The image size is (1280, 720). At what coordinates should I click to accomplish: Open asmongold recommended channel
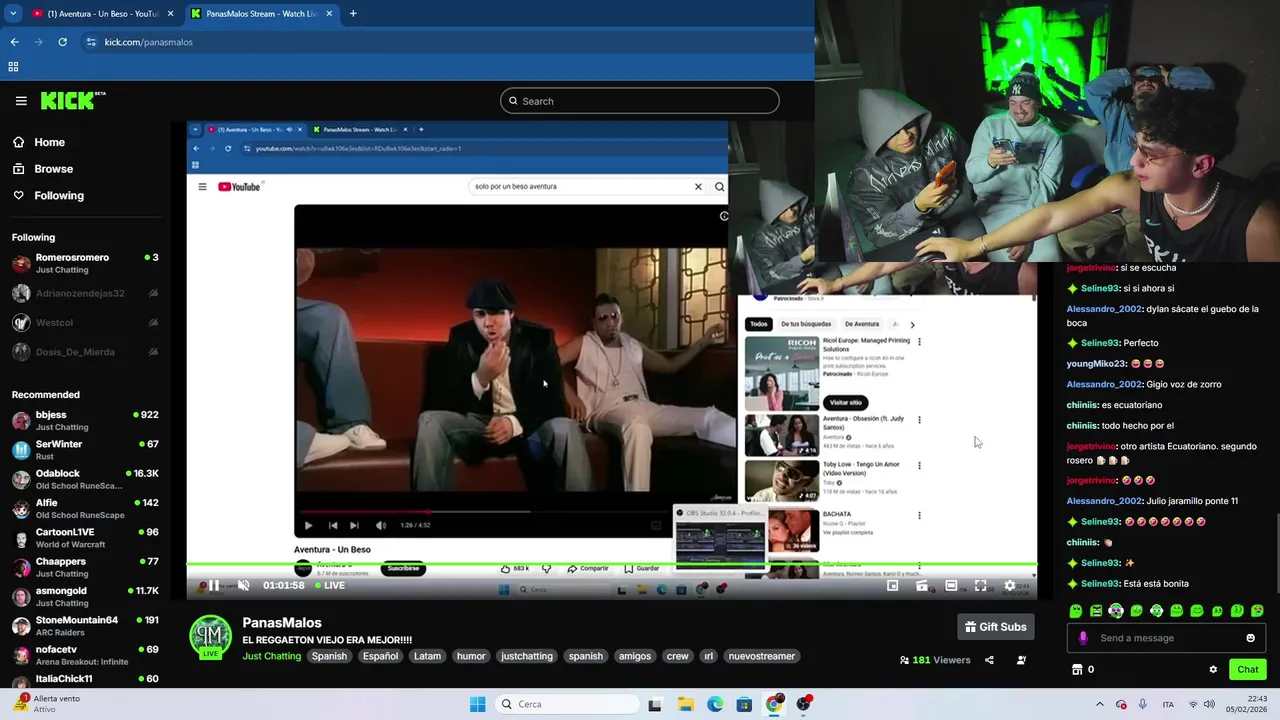[85, 596]
